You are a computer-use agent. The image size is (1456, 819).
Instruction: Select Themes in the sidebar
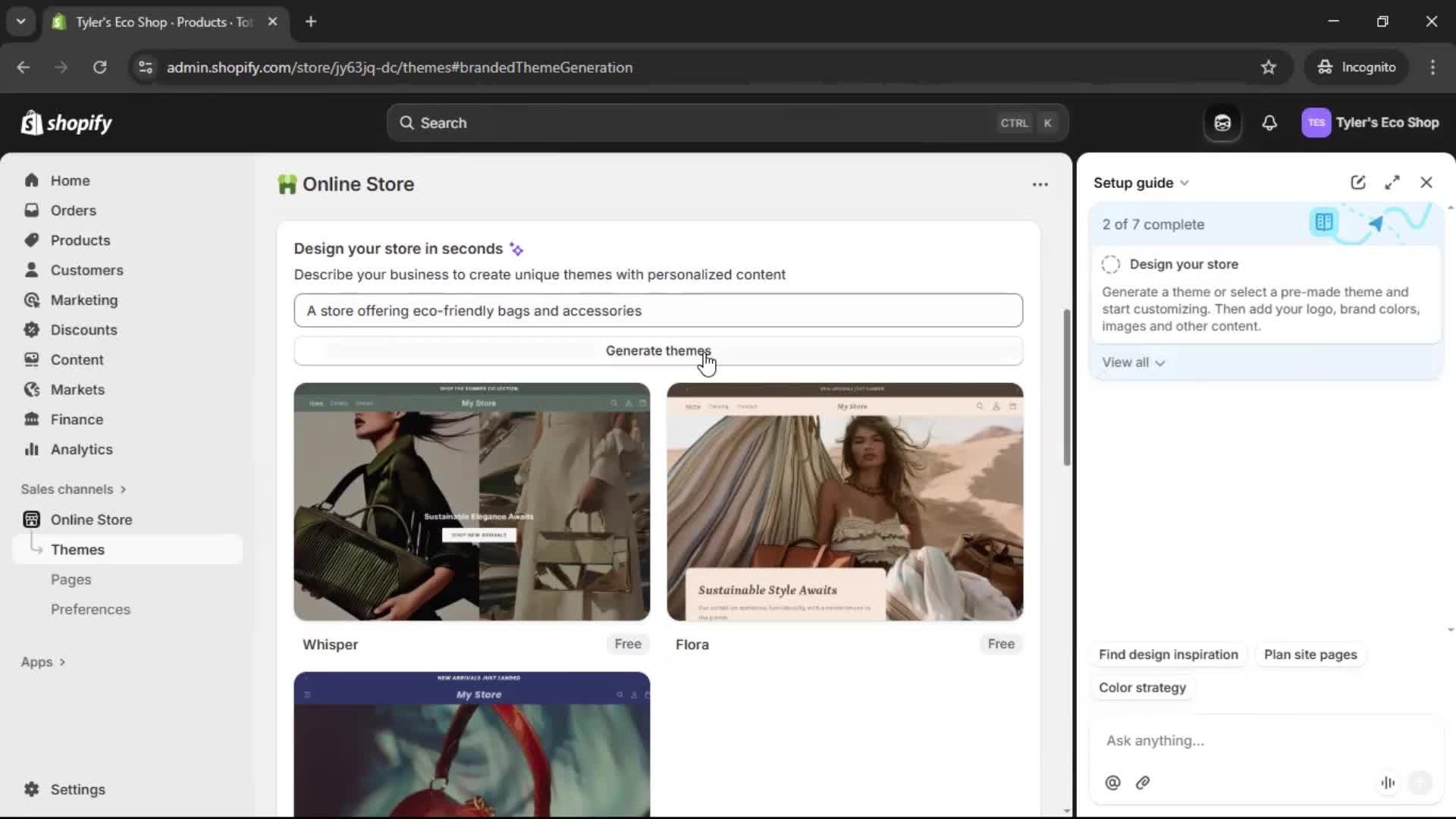click(77, 549)
